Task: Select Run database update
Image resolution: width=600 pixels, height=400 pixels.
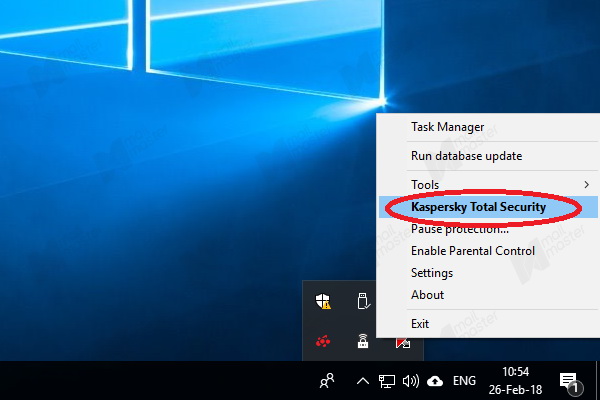Action: pyautogui.click(x=488, y=156)
